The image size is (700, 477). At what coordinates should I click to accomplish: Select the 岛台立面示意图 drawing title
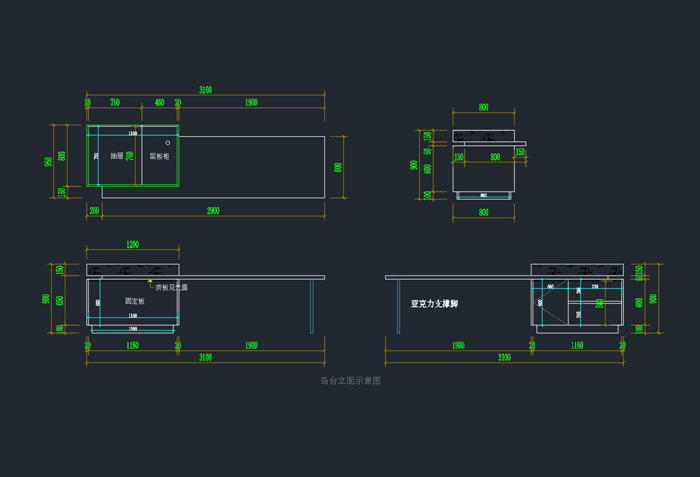350,380
